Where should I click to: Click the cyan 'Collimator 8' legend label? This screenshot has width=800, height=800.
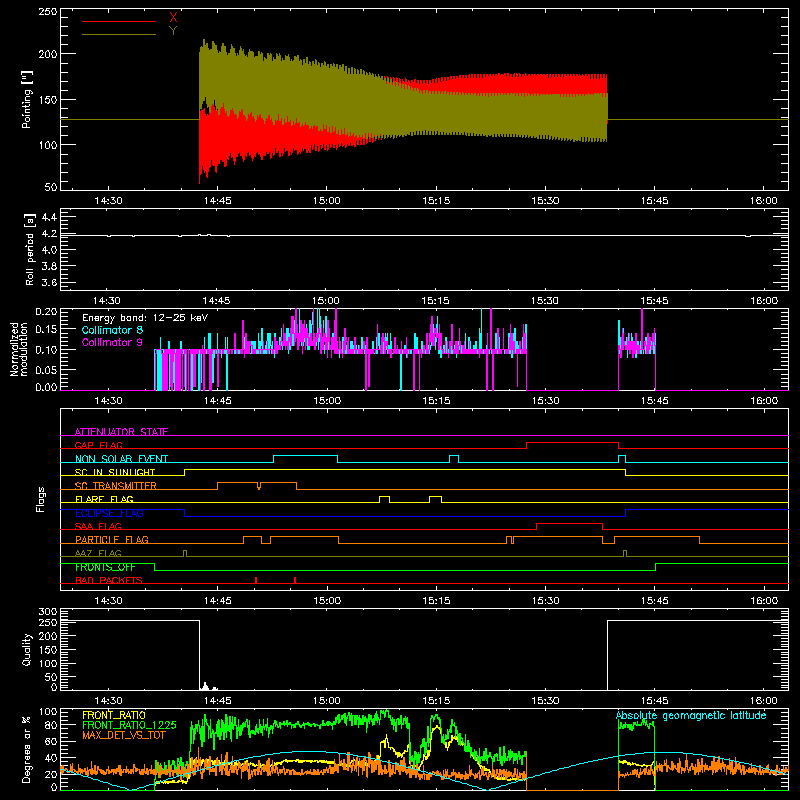tap(112, 330)
